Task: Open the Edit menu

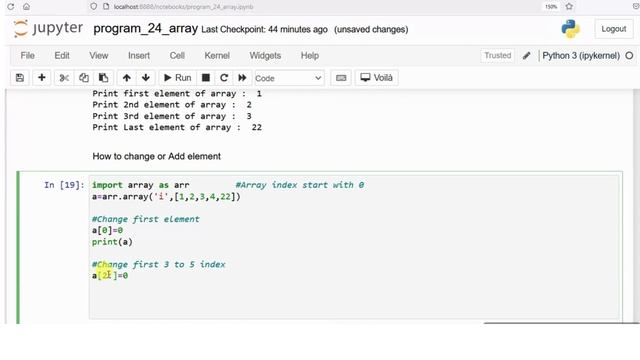Action: pyautogui.click(x=62, y=56)
